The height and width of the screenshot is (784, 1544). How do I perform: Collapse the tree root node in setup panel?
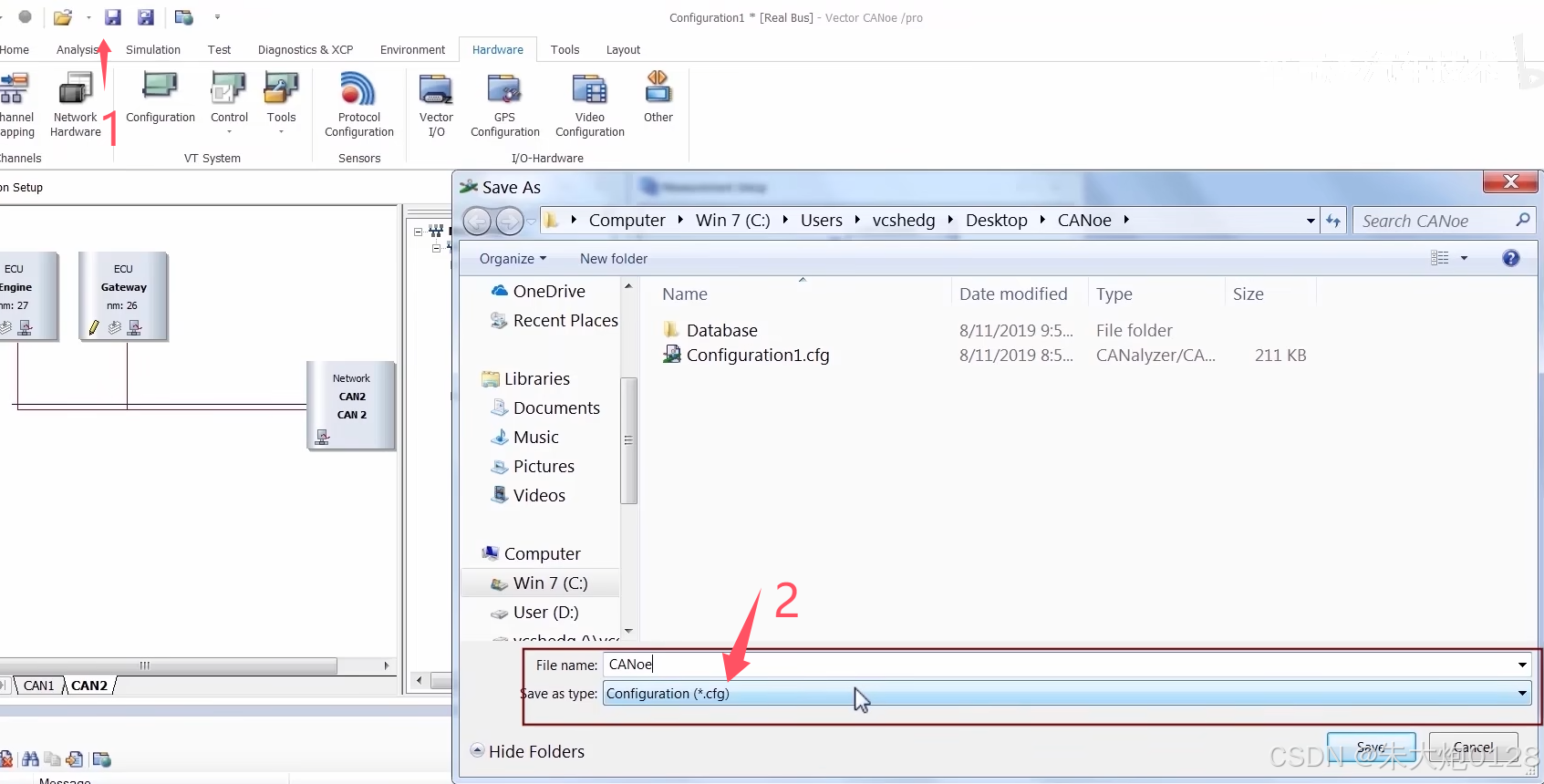tap(419, 232)
